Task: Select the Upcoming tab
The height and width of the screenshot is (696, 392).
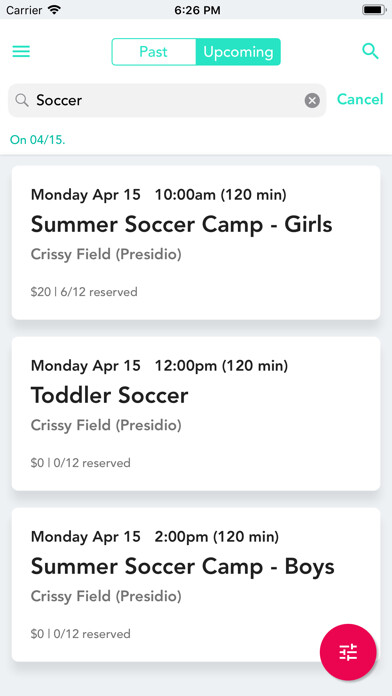Action: (238, 52)
